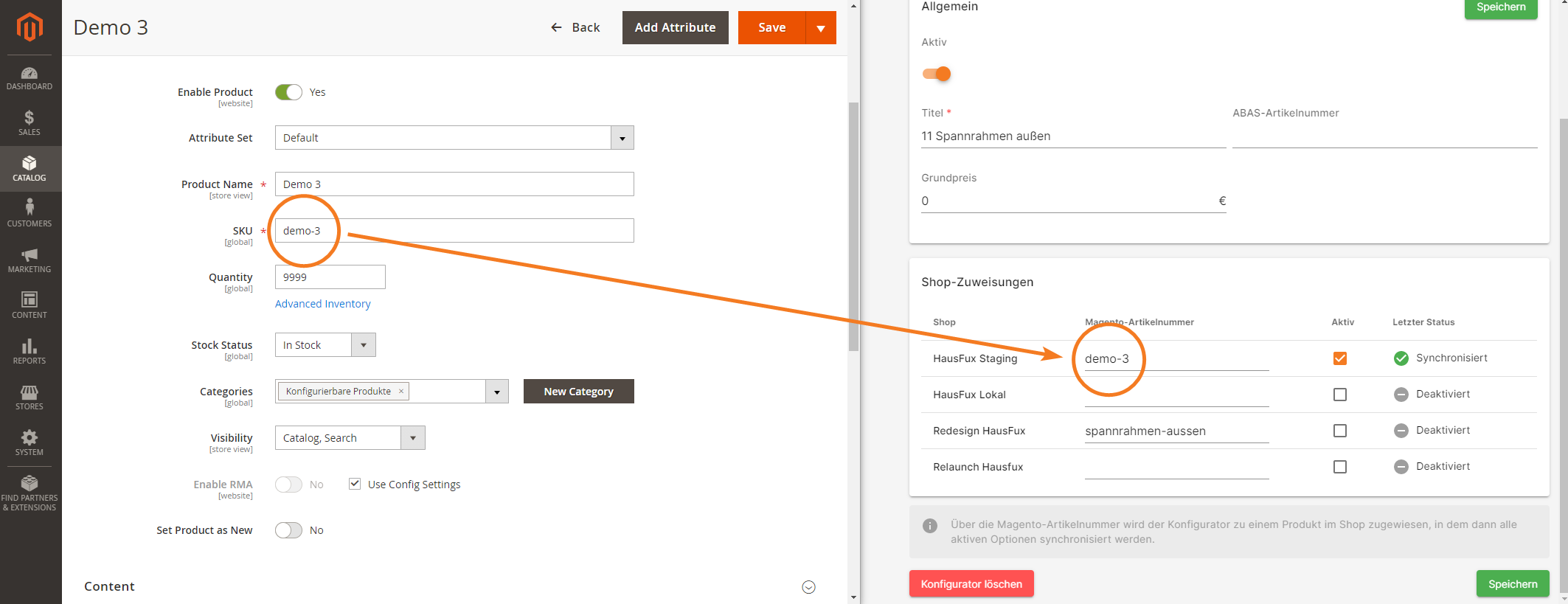
Task: Open the Dashboard sidebar menu
Action: (x=30, y=78)
